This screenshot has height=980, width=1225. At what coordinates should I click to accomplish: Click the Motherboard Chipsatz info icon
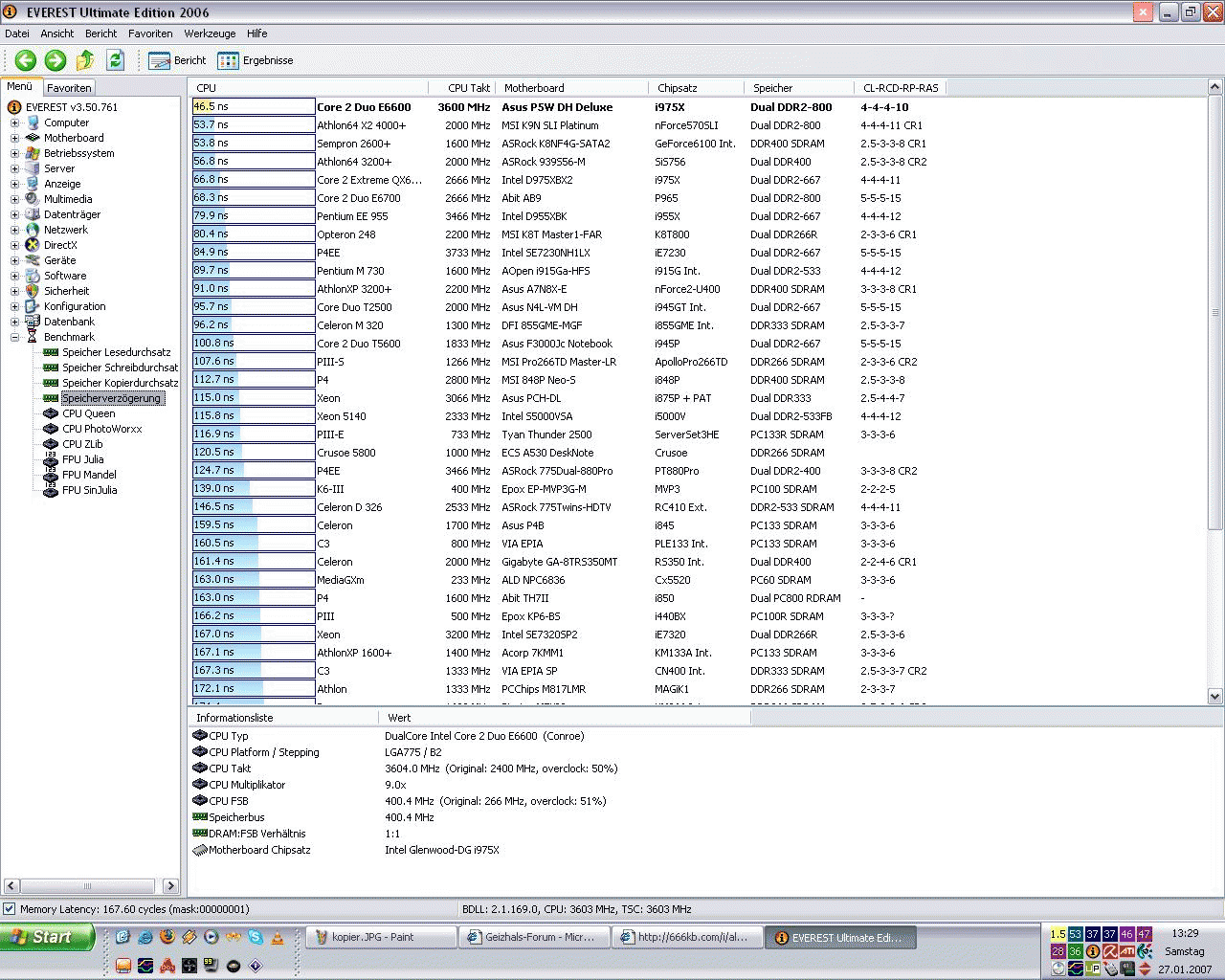[199, 850]
